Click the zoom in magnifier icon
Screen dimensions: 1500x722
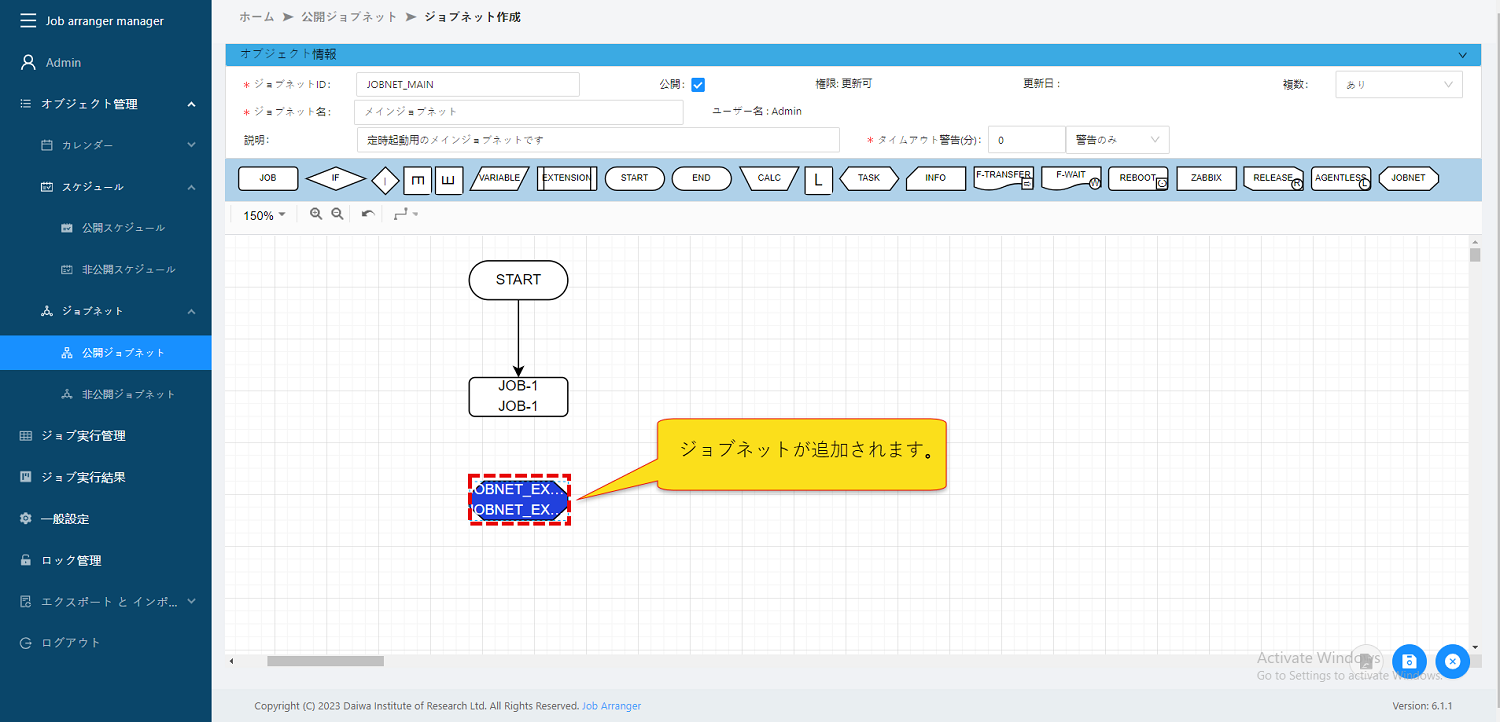coord(316,215)
